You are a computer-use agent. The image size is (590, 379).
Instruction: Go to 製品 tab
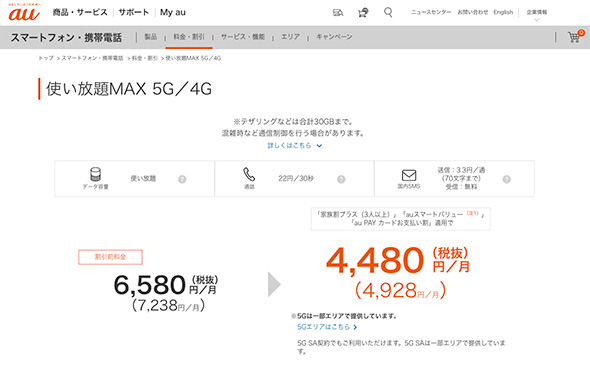(x=151, y=37)
